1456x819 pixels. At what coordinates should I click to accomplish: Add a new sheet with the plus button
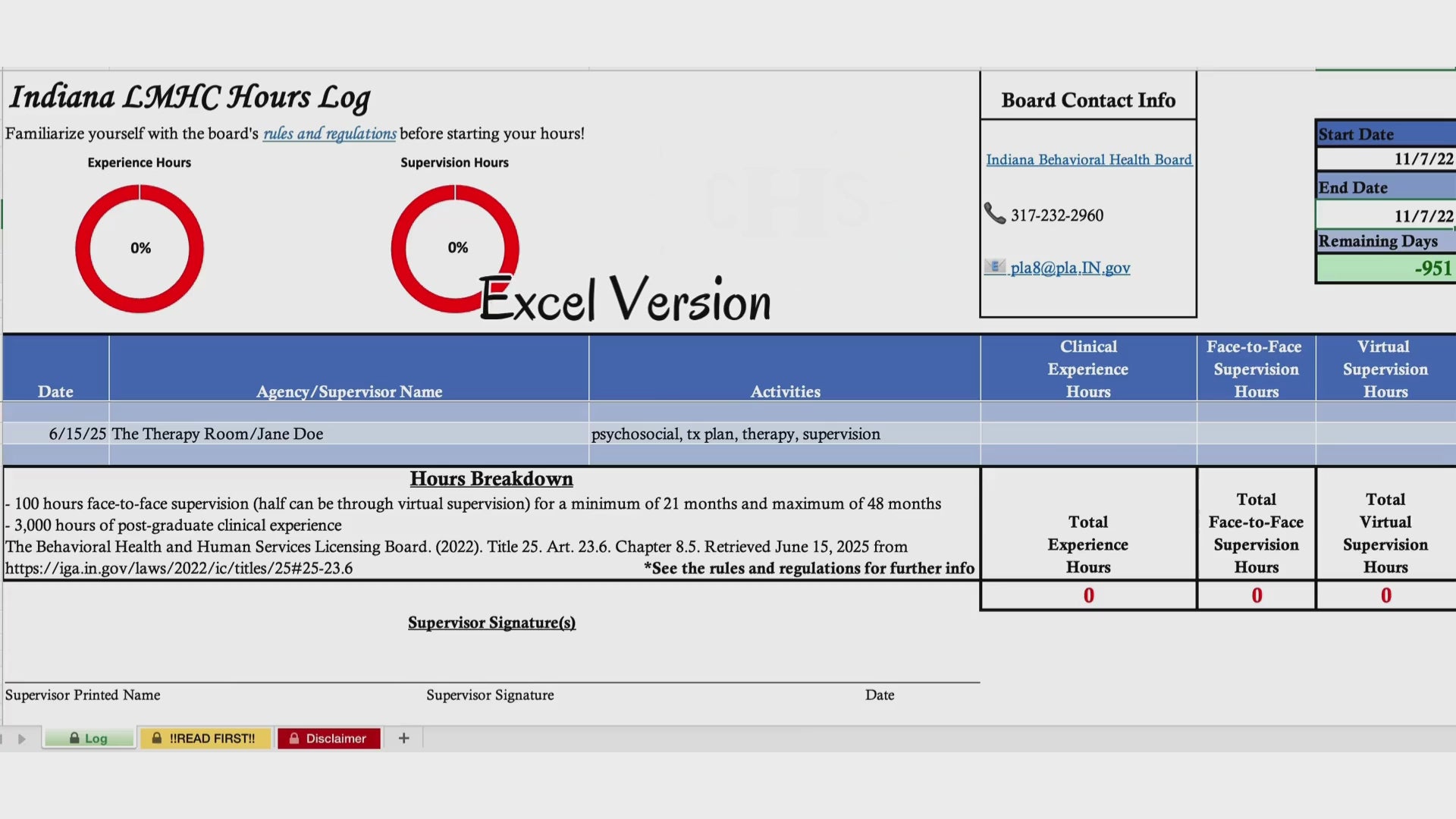pos(403,738)
